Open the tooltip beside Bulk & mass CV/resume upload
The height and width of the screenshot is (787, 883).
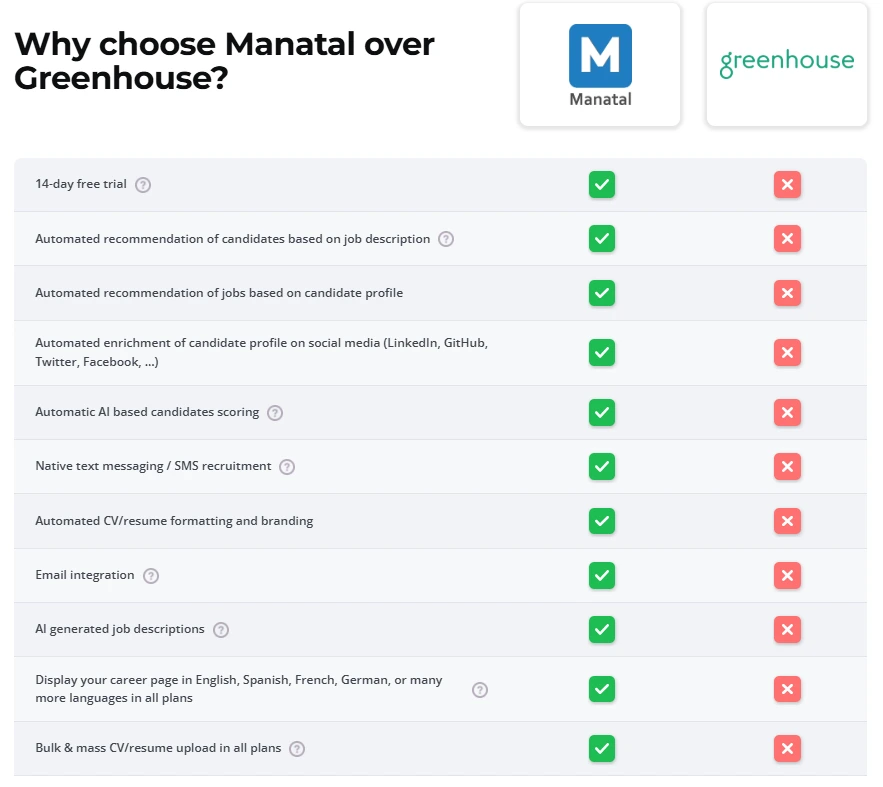pyautogui.click(x=296, y=748)
